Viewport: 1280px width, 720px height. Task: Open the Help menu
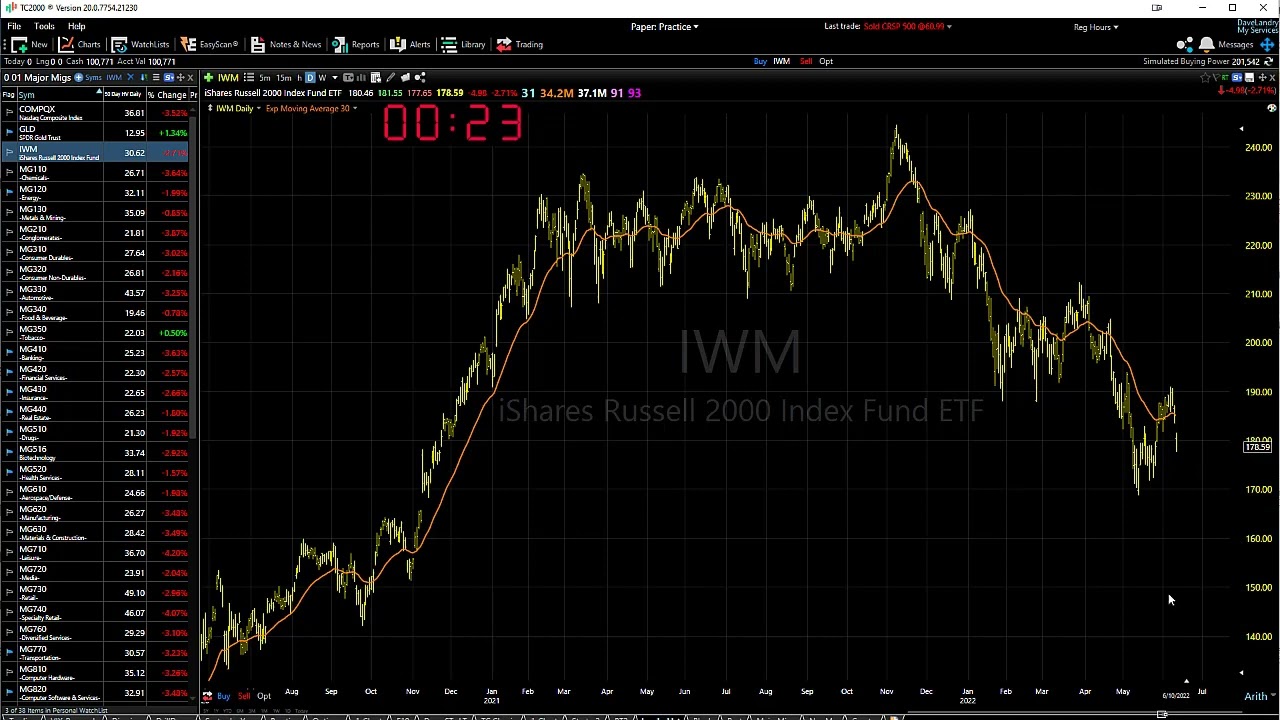(x=76, y=26)
